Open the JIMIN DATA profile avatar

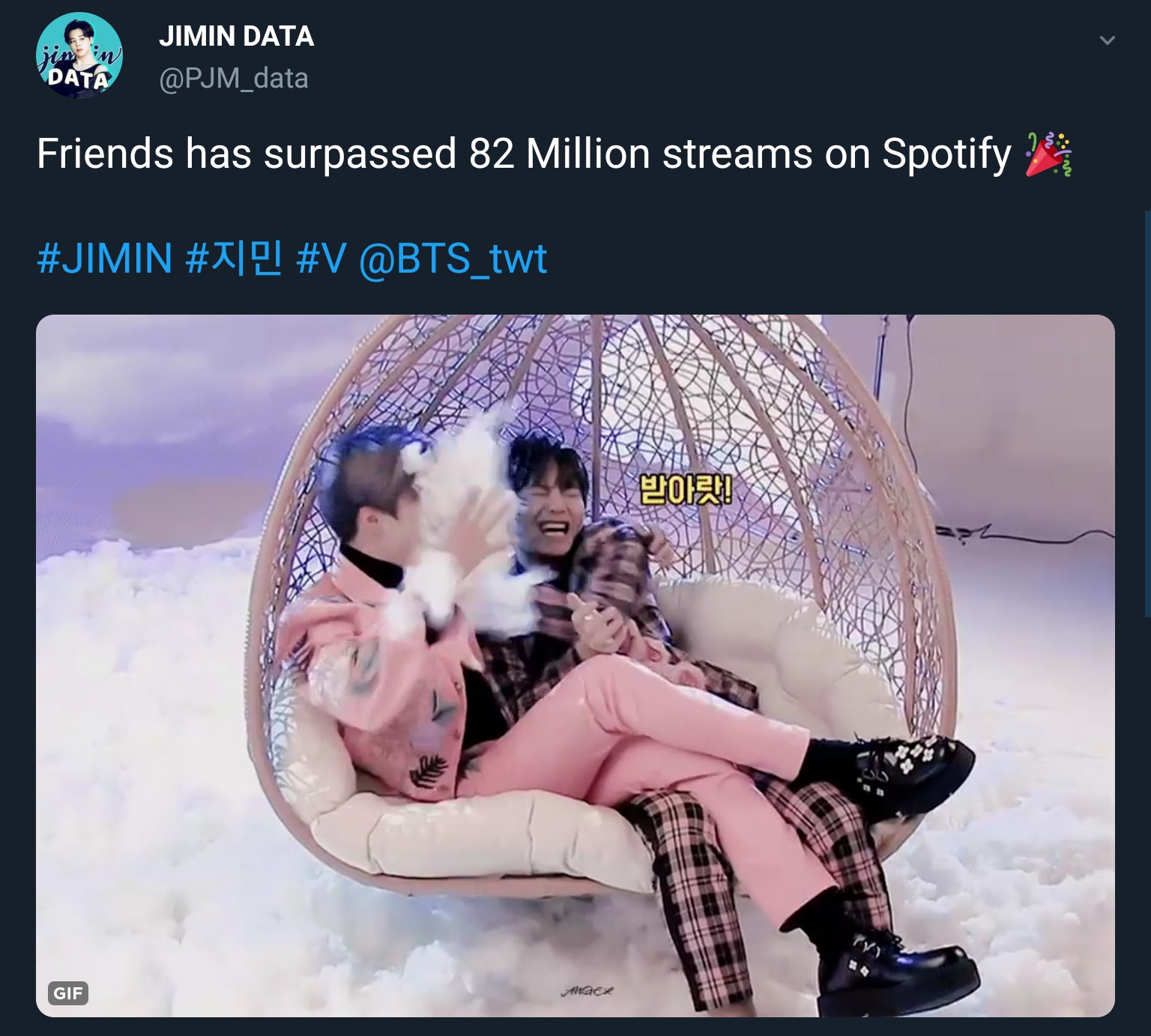coord(79,55)
